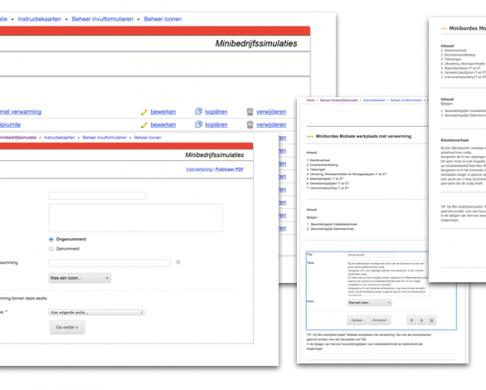
Task: Click the move-down arrow button beside Annuleren
Action: click(x=411, y=320)
